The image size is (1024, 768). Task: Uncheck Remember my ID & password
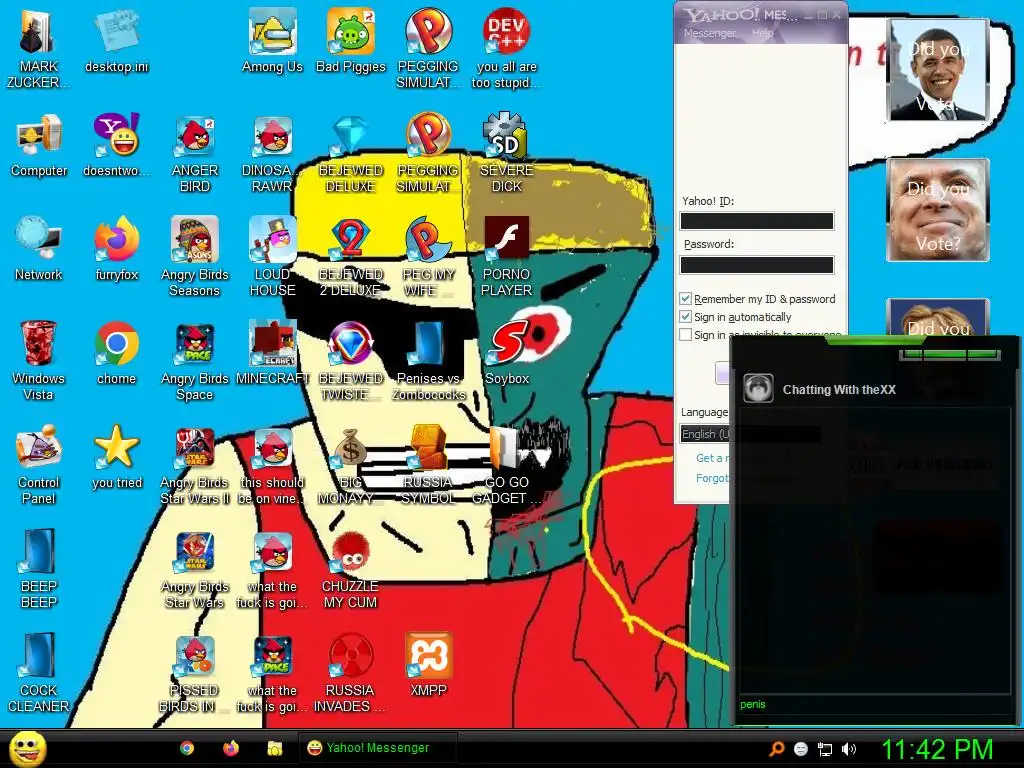[685, 298]
